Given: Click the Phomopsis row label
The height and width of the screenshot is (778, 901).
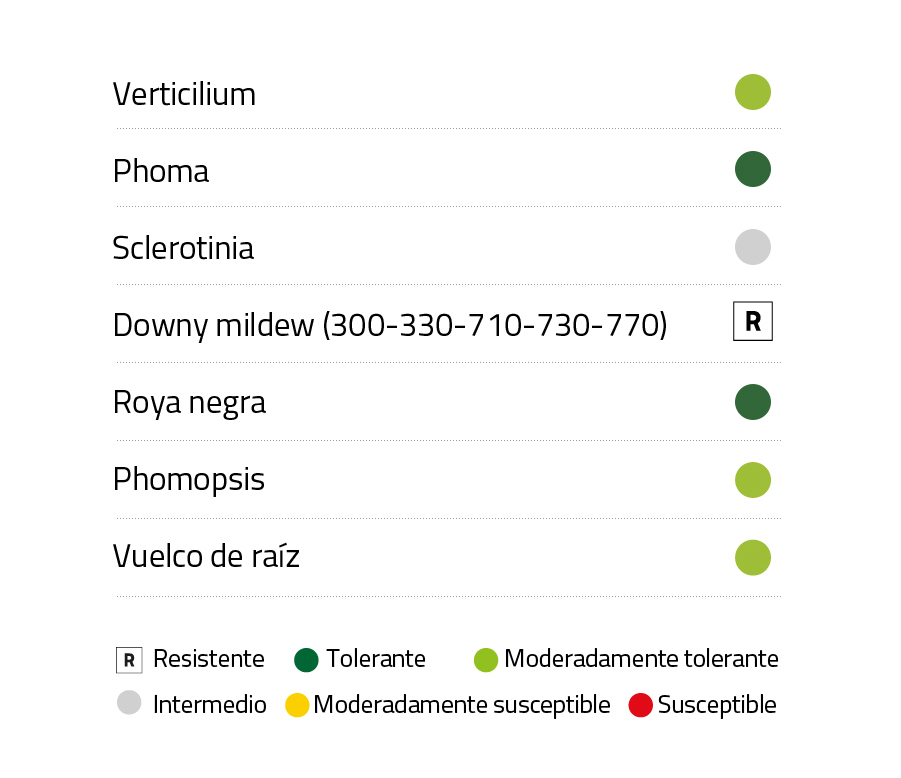Looking at the screenshot, I should tap(188, 480).
